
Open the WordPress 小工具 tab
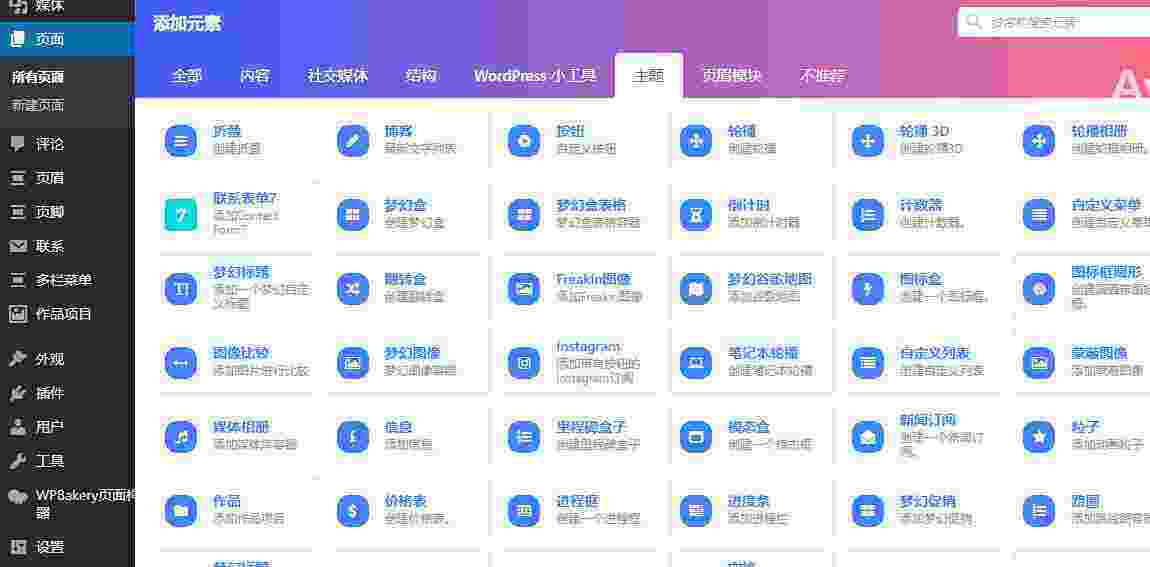(x=535, y=76)
